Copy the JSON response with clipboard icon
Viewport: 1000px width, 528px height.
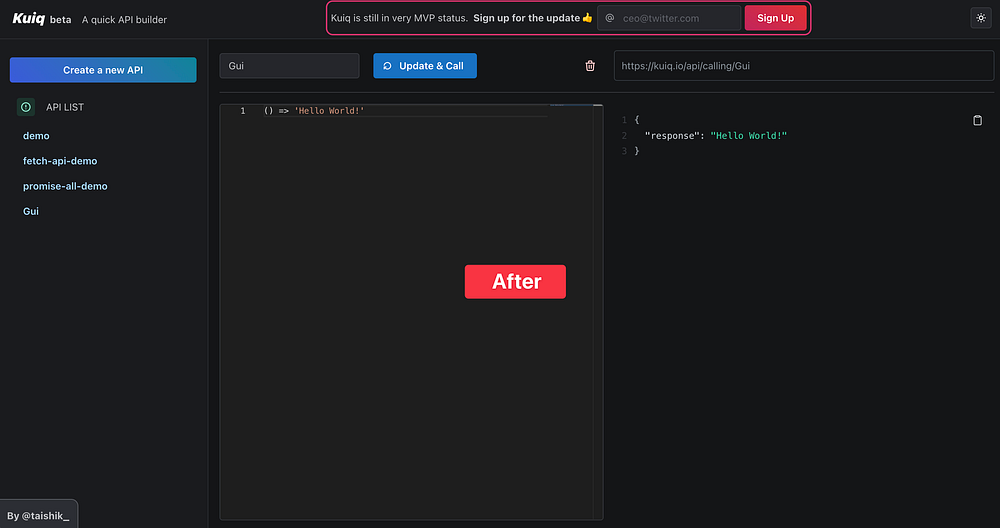977,121
